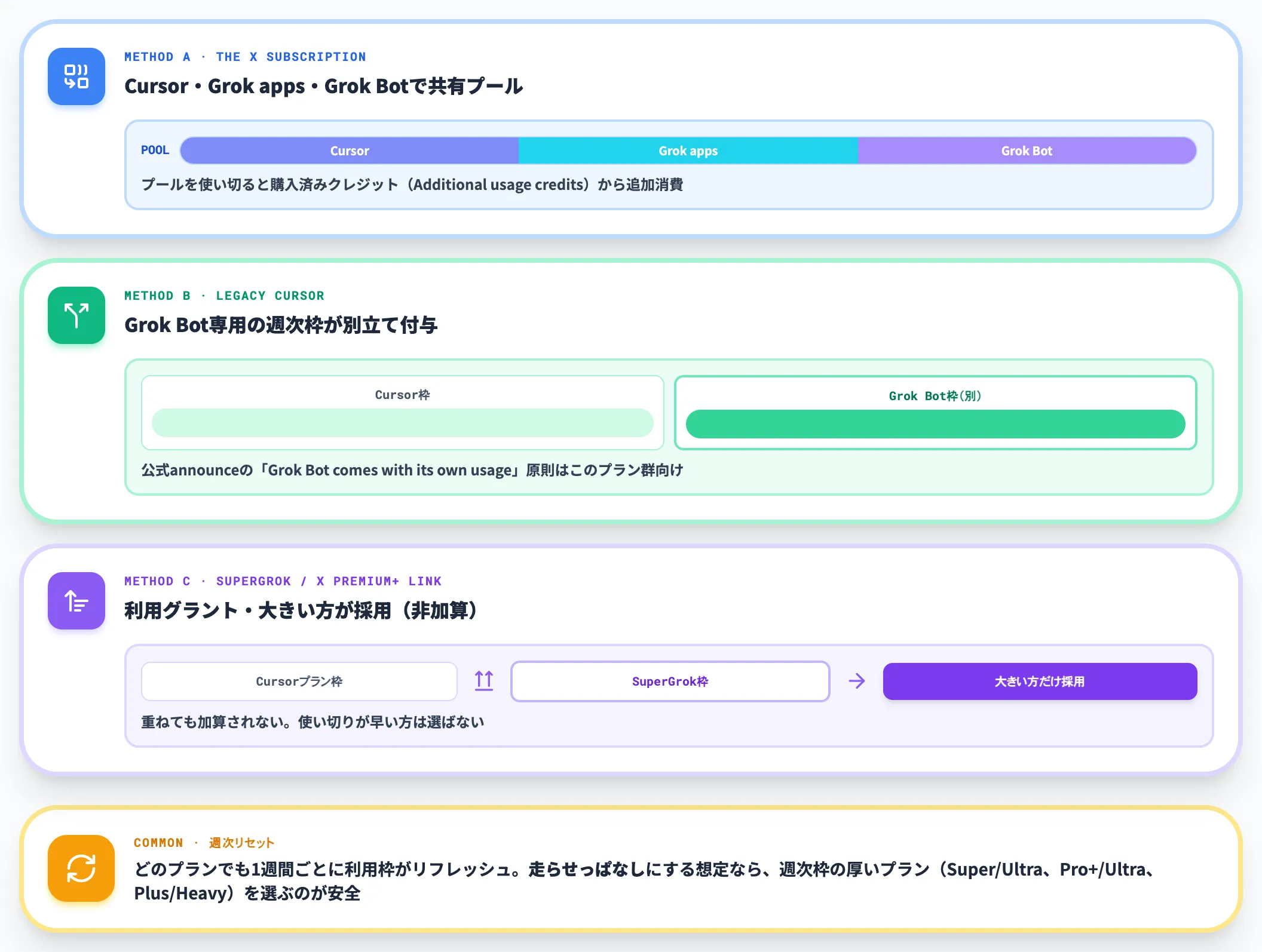The width and height of the screenshot is (1262, 952).
Task: Click the green Method B branch-split icon
Action: pyautogui.click(x=76, y=315)
